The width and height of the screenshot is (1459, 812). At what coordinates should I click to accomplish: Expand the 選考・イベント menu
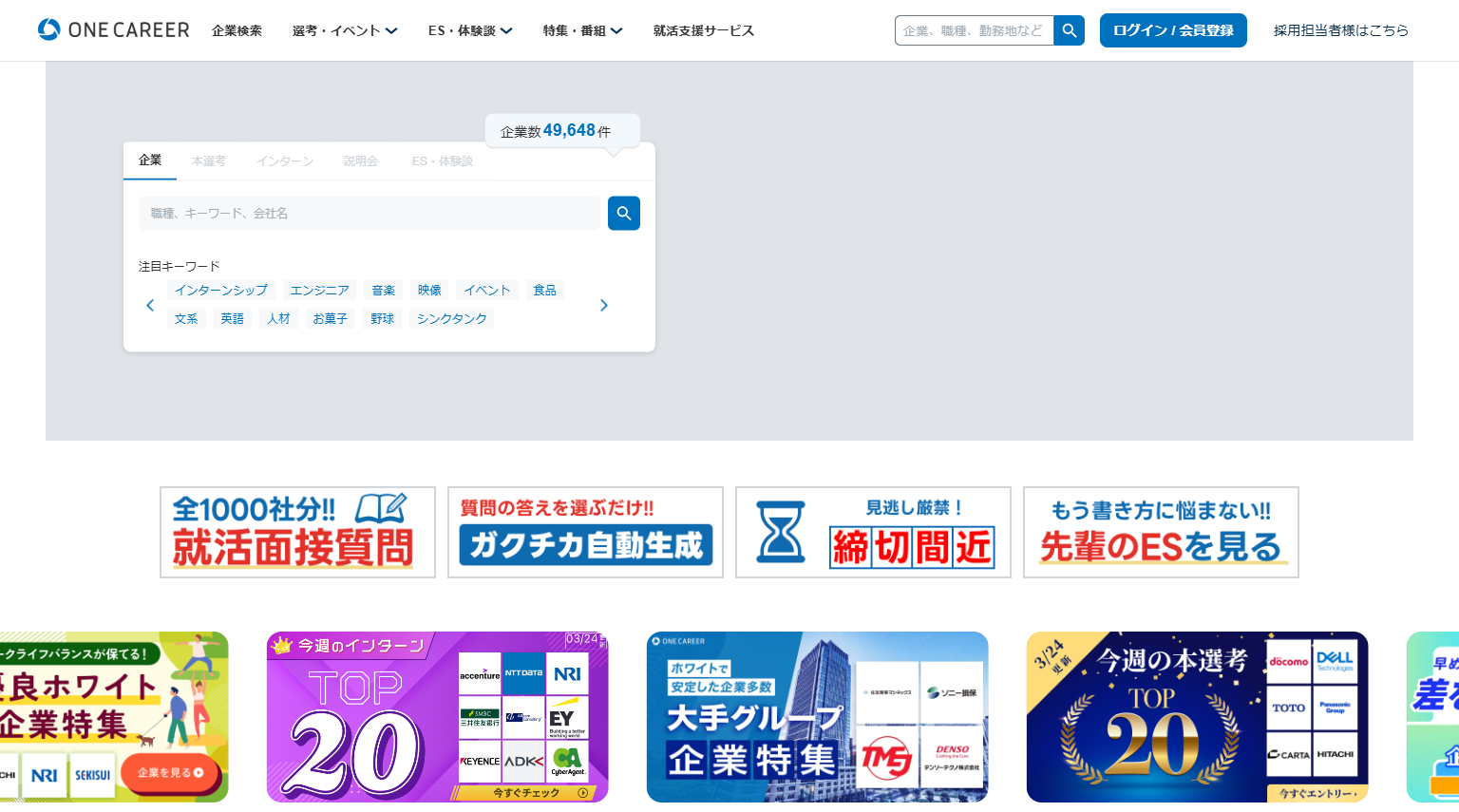[x=345, y=30]
